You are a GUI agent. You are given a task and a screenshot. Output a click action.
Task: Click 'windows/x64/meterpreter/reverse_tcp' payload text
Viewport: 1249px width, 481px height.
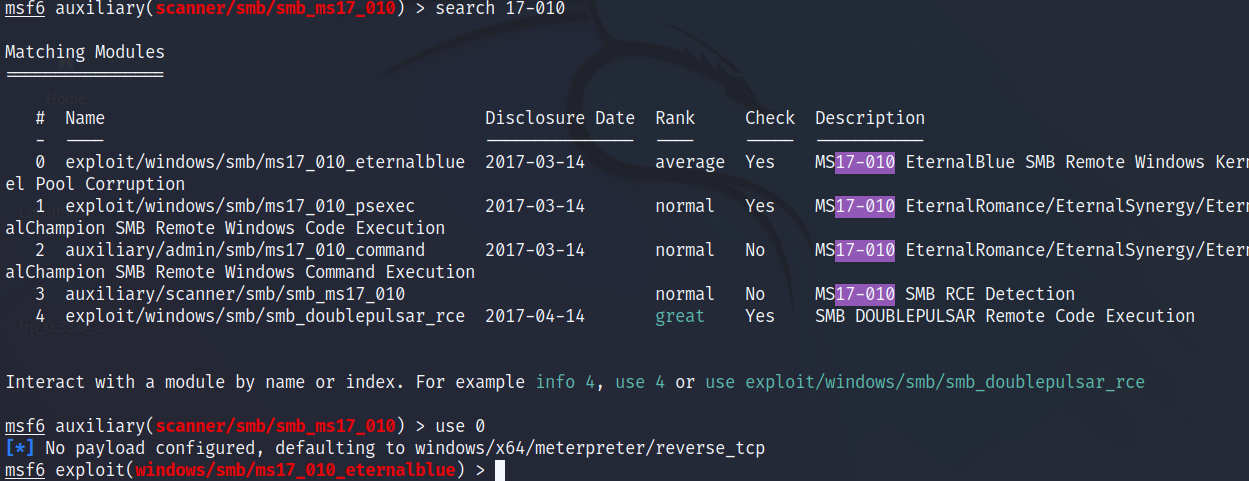coord(590,448)
